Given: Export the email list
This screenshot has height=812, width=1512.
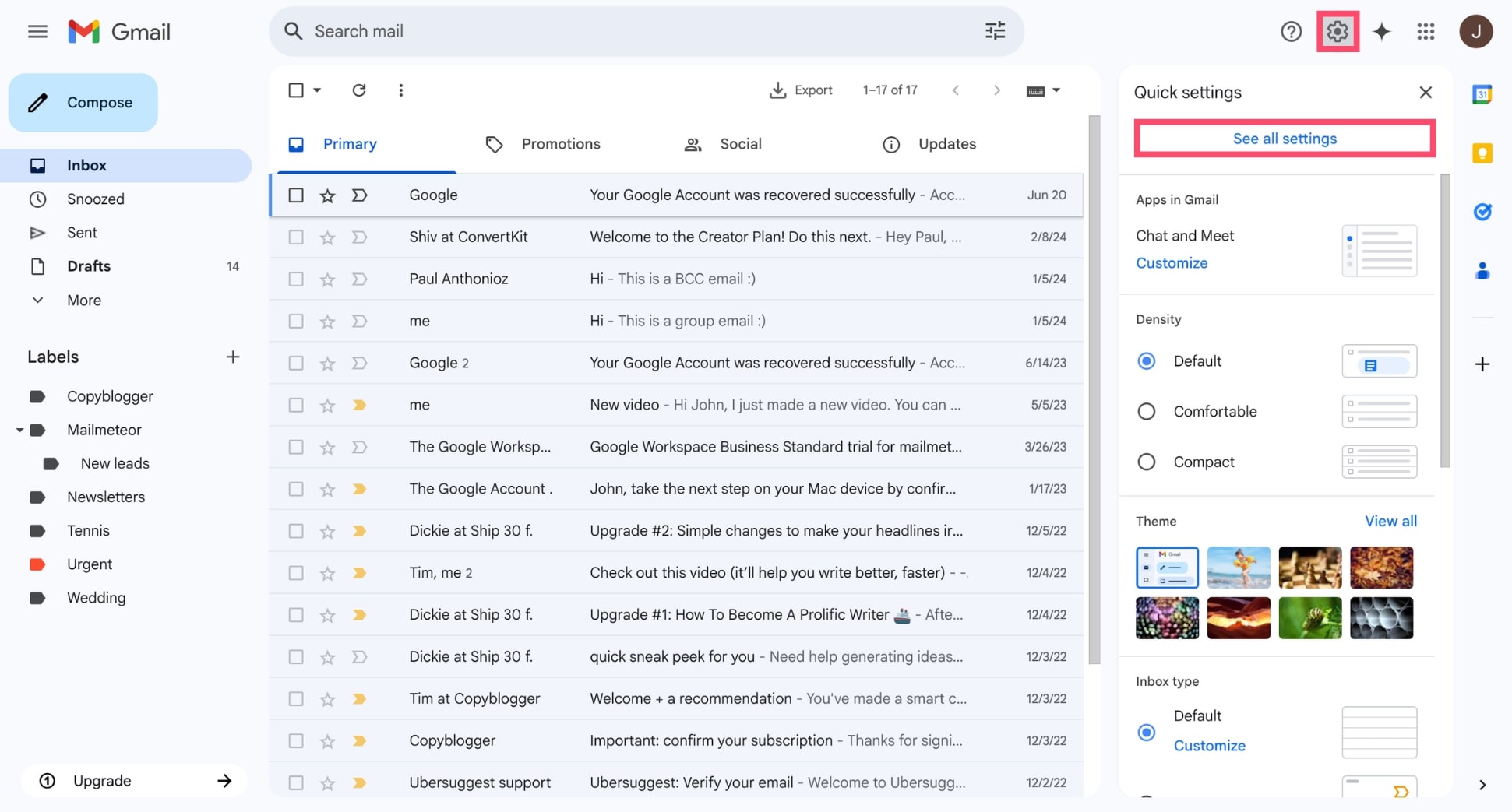Looking at the screenshot, I should click(x=801, y=90).
